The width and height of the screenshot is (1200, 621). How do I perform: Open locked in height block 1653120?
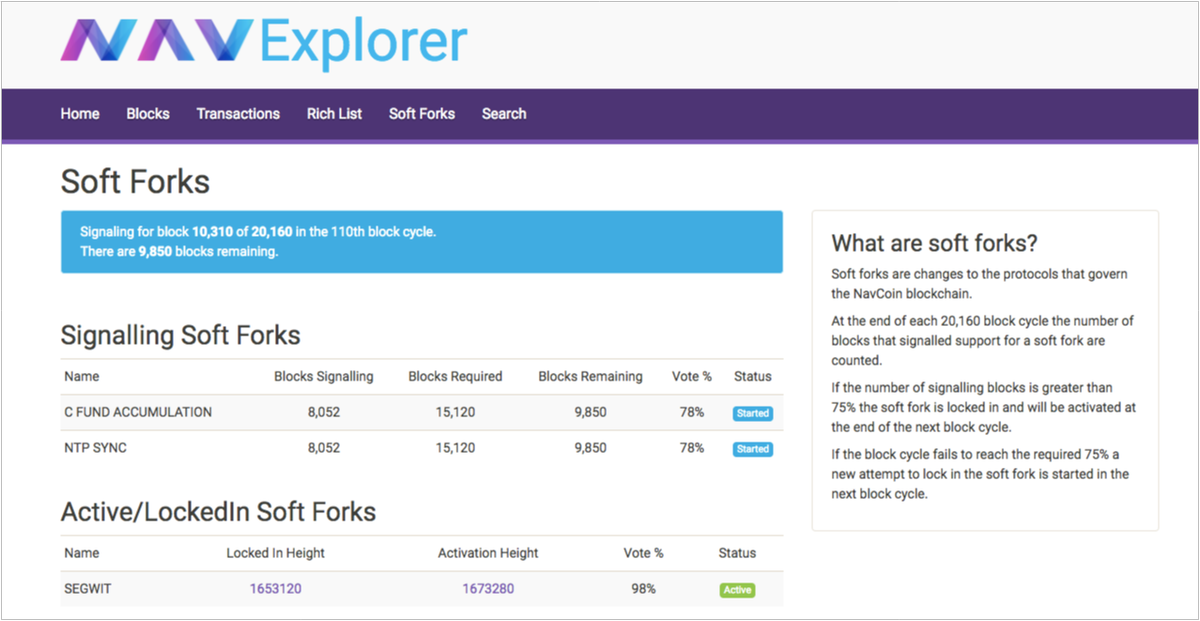(x=276, y=589)
